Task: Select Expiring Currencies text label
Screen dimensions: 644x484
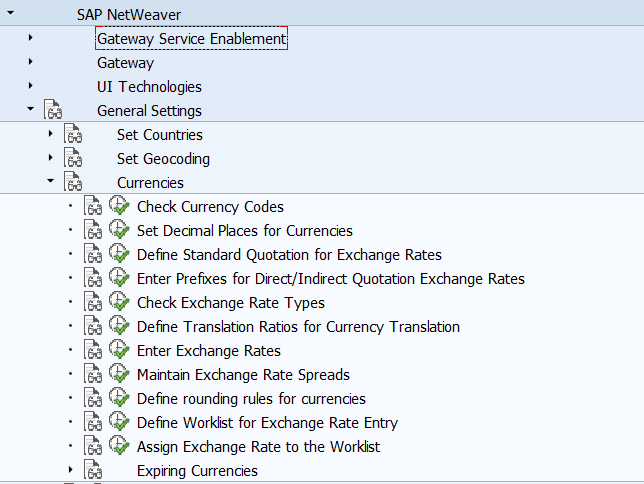Action: click(x=197, y=471)
